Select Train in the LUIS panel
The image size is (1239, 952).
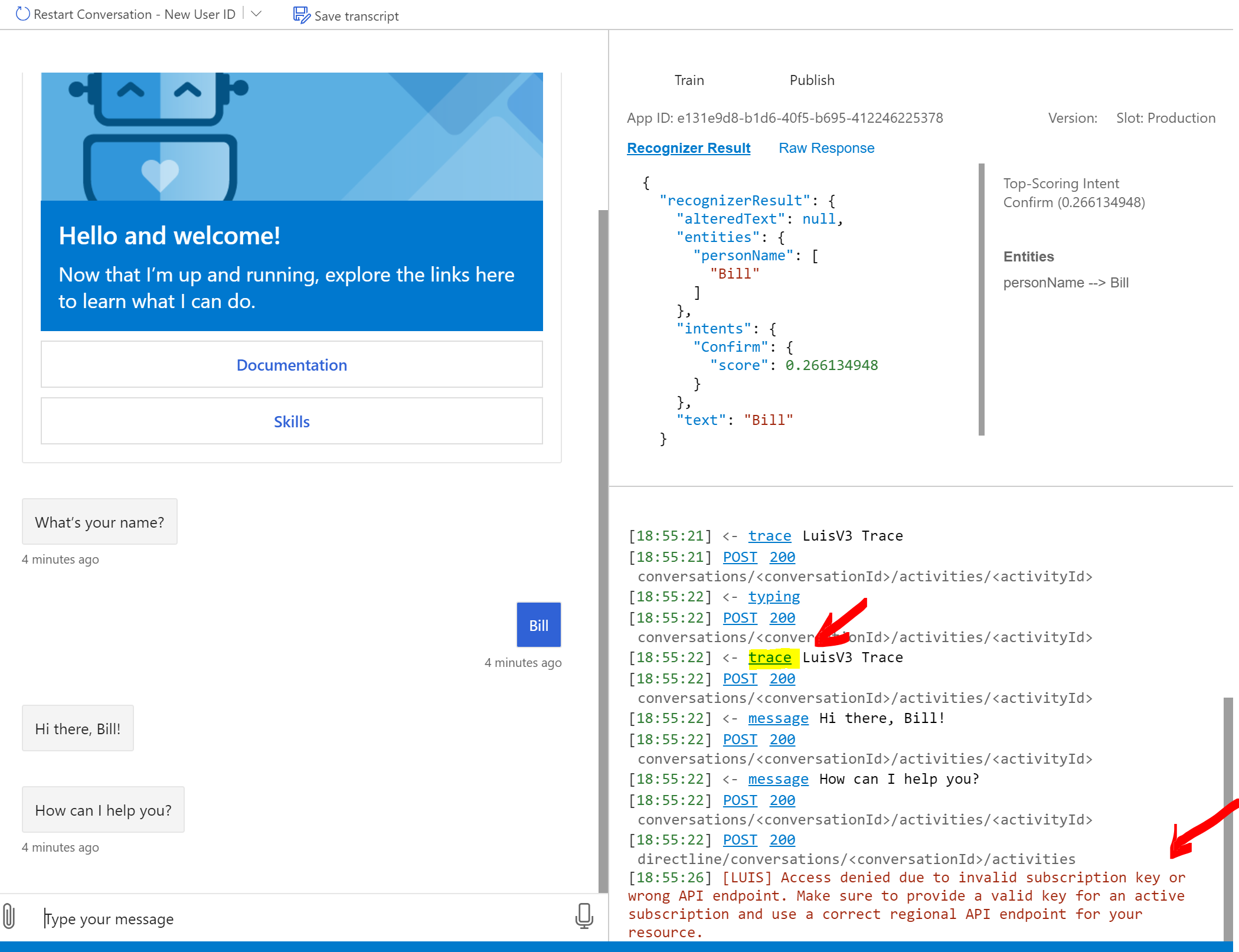click(689, 80)
